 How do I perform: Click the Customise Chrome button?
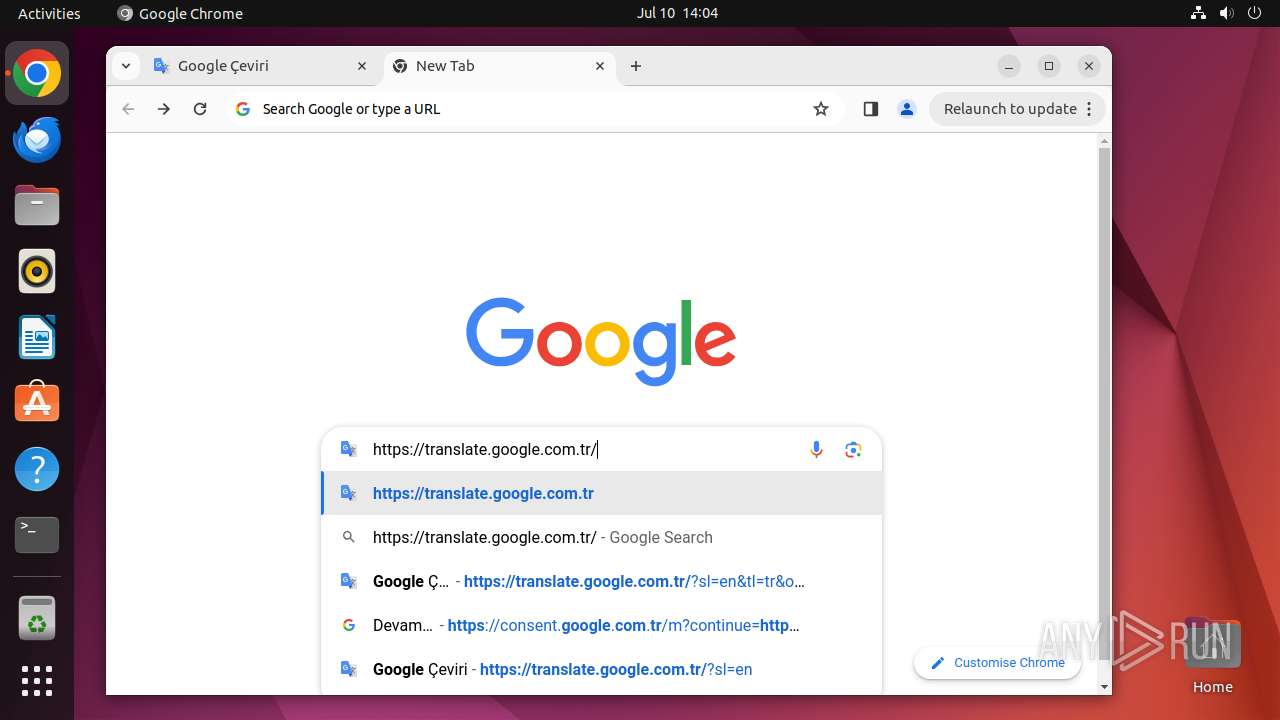pyautogui.click(x=997, y=662)
